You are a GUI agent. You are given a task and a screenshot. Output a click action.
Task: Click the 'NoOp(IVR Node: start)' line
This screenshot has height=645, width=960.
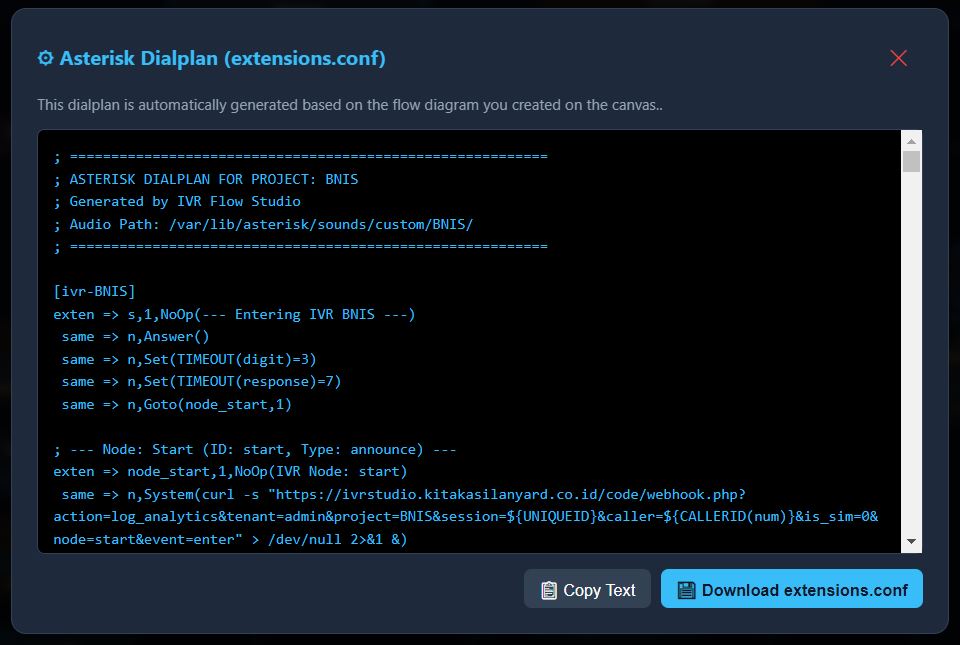[230, 472]
